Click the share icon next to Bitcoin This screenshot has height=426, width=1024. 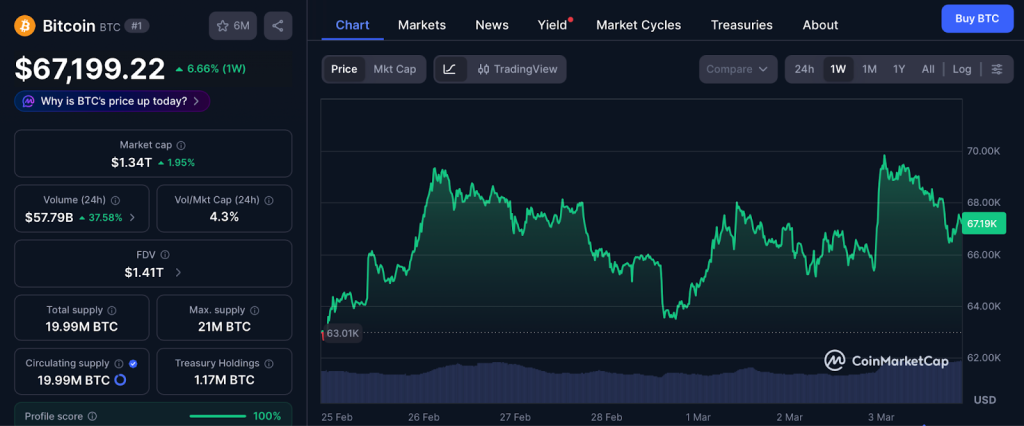coord(278,26)
